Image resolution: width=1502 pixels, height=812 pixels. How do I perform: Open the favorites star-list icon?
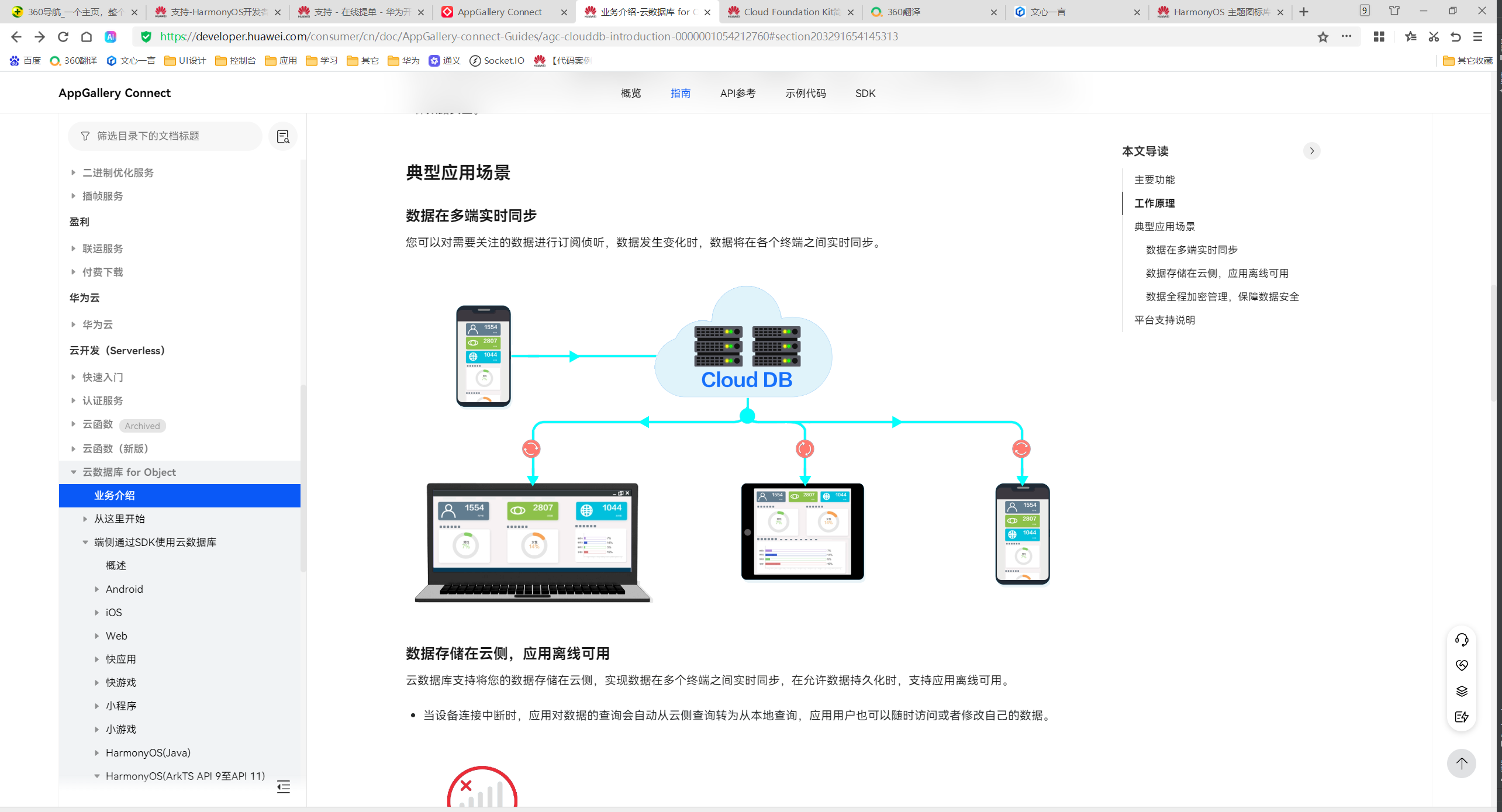click(x=1411, y=37)
